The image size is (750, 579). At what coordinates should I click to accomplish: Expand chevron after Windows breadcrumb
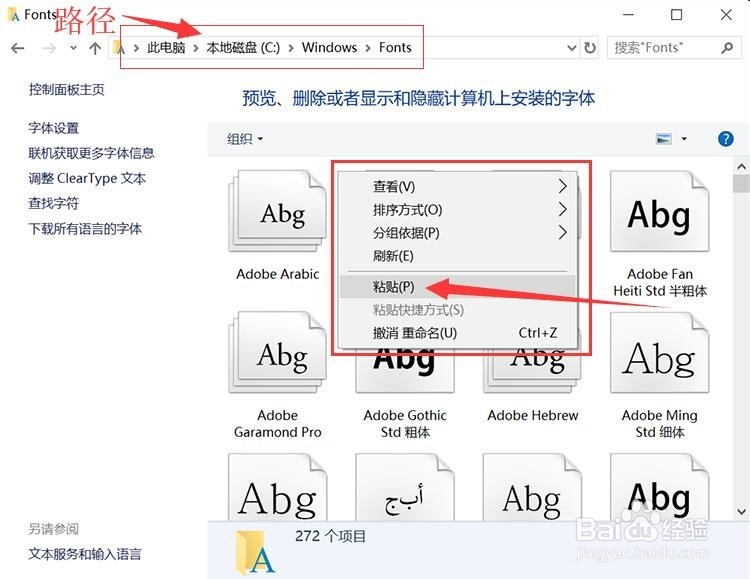368,48
